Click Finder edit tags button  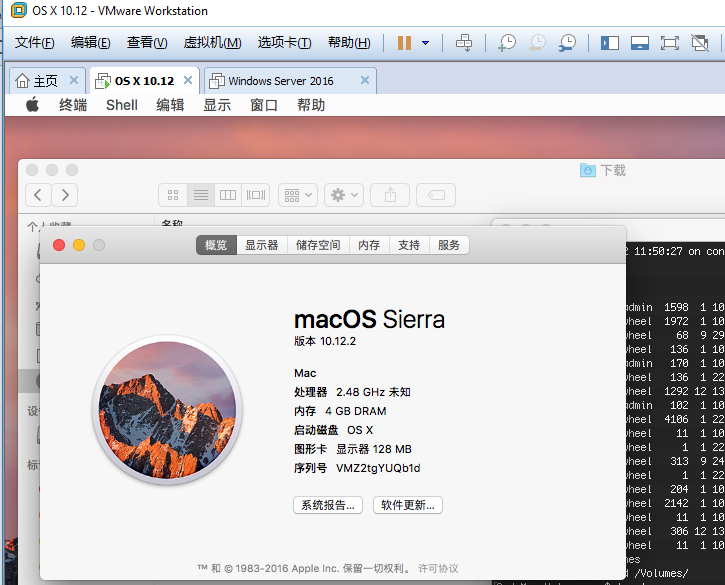436,195
